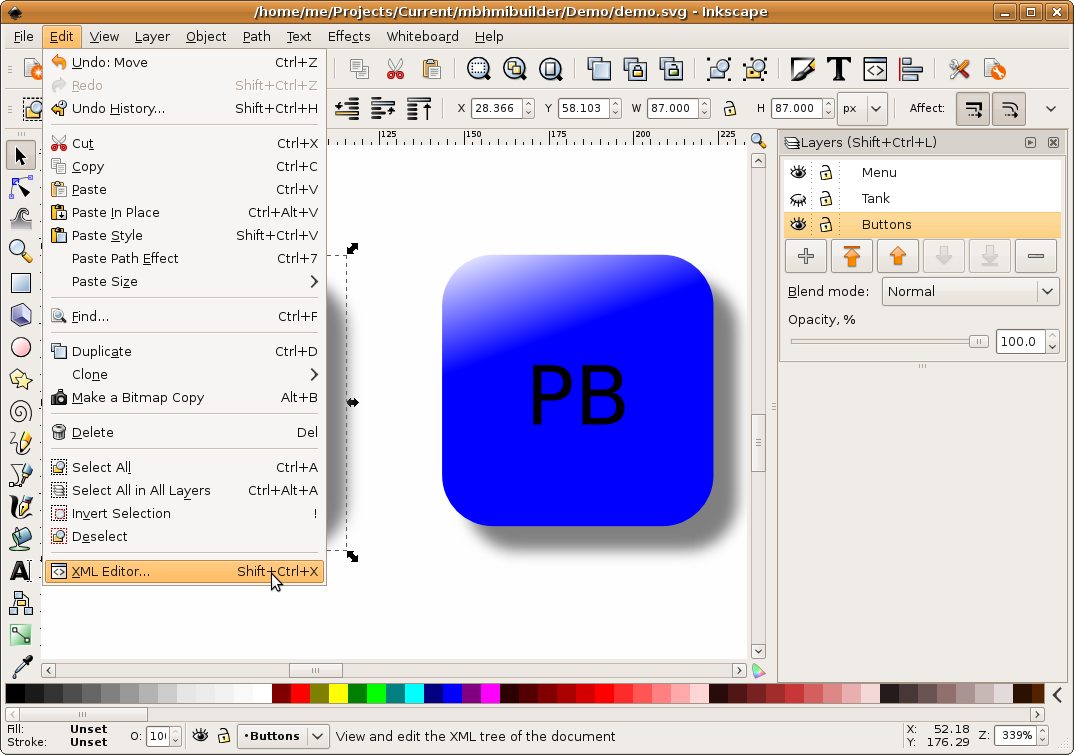Open the Whiteboard menu
1074x755 pixels.
point(423,36)
